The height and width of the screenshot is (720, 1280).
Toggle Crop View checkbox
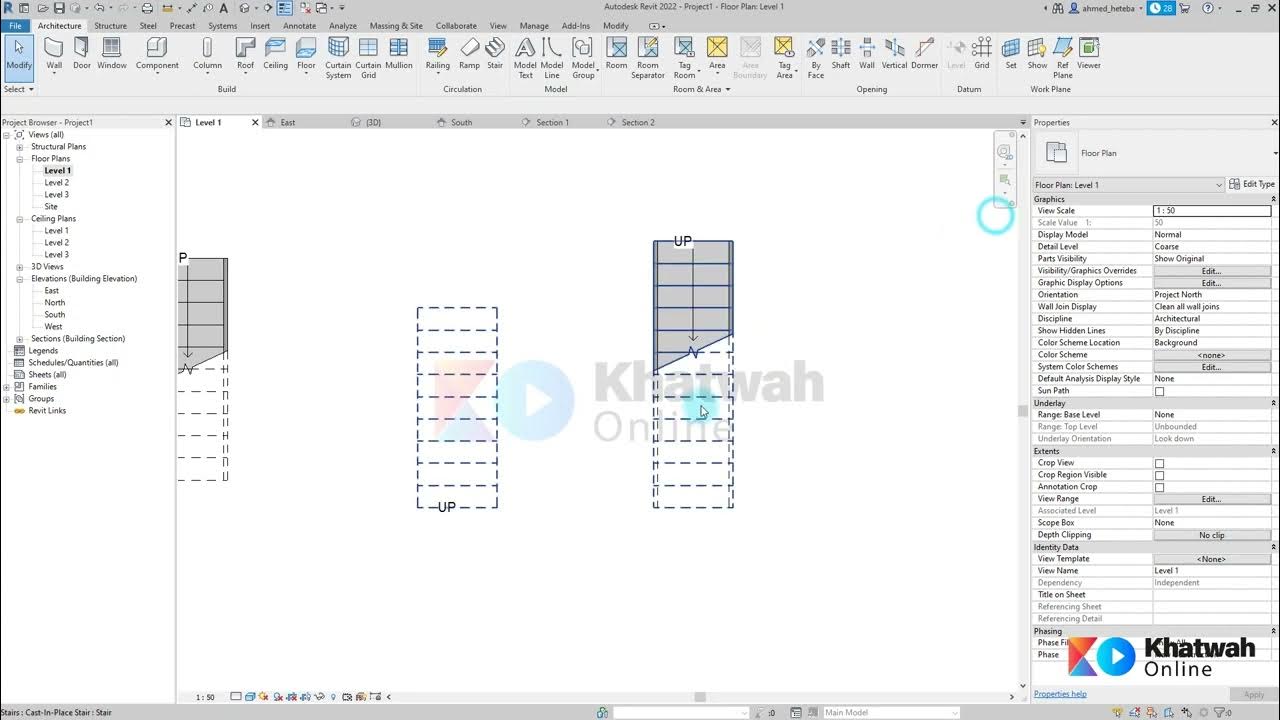pos(1160,463)
